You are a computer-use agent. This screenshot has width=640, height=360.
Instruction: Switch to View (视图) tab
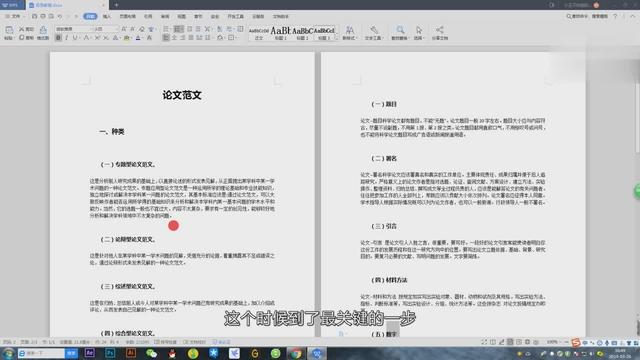[x=182, y=16]
